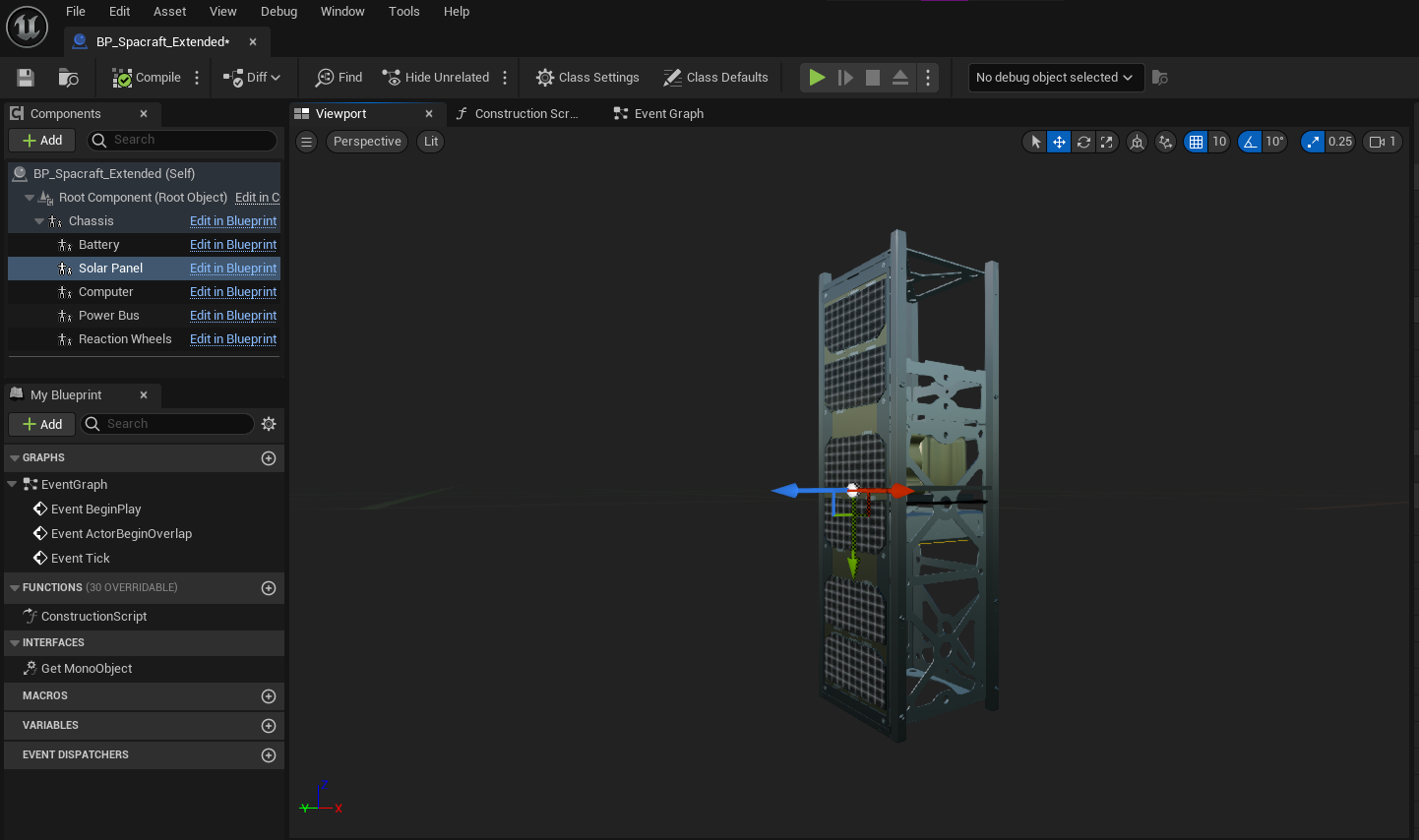Collapse the Chassis tree node
The width and height of the screenshot is (1419, 840).
[x=39, y=221]
